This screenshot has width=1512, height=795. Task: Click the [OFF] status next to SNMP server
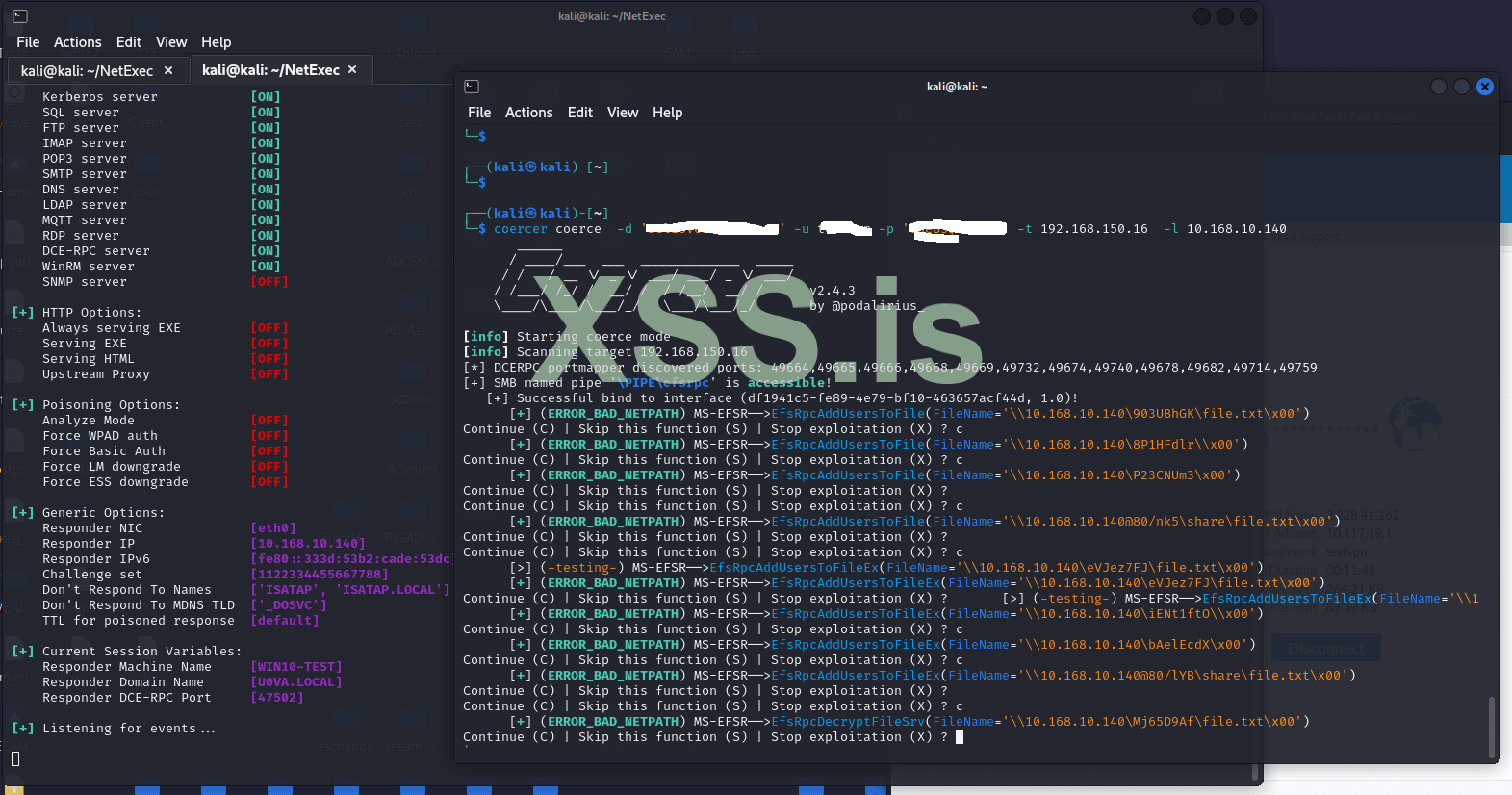point(269,282)
